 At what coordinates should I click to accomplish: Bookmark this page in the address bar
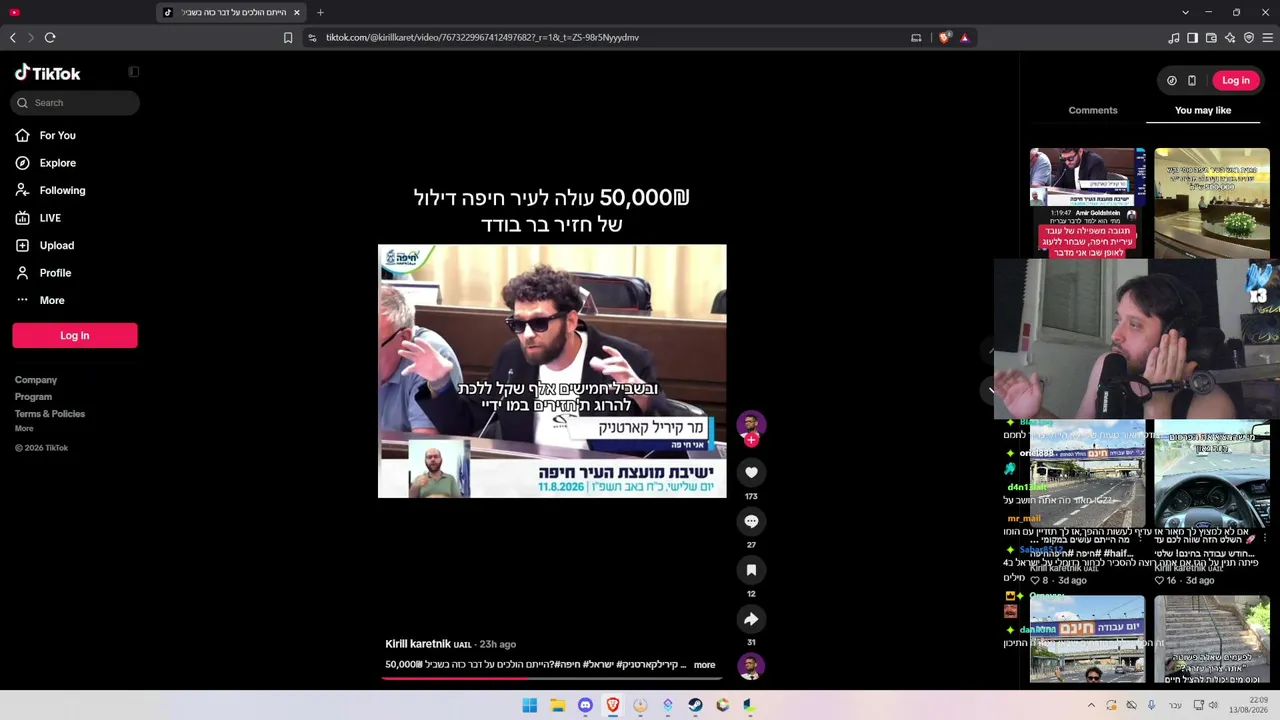coord(288,38)
